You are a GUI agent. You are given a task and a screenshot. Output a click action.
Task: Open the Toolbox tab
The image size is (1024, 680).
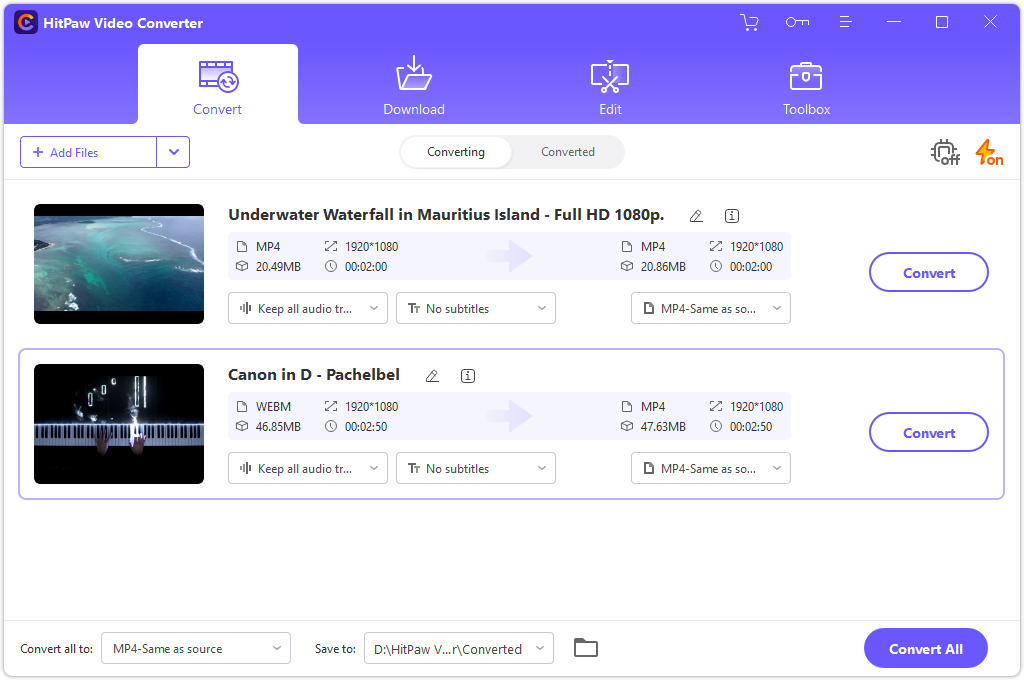(806, 88)
